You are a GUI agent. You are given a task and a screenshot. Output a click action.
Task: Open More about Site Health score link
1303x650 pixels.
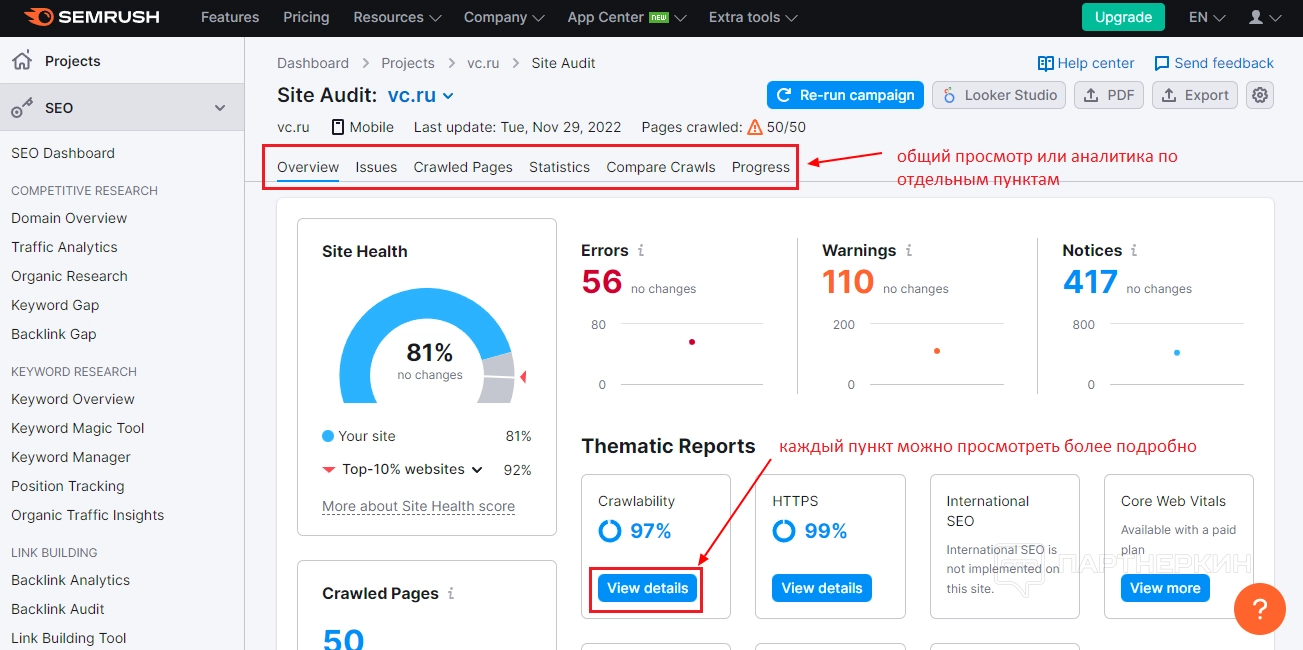[418, 506]
